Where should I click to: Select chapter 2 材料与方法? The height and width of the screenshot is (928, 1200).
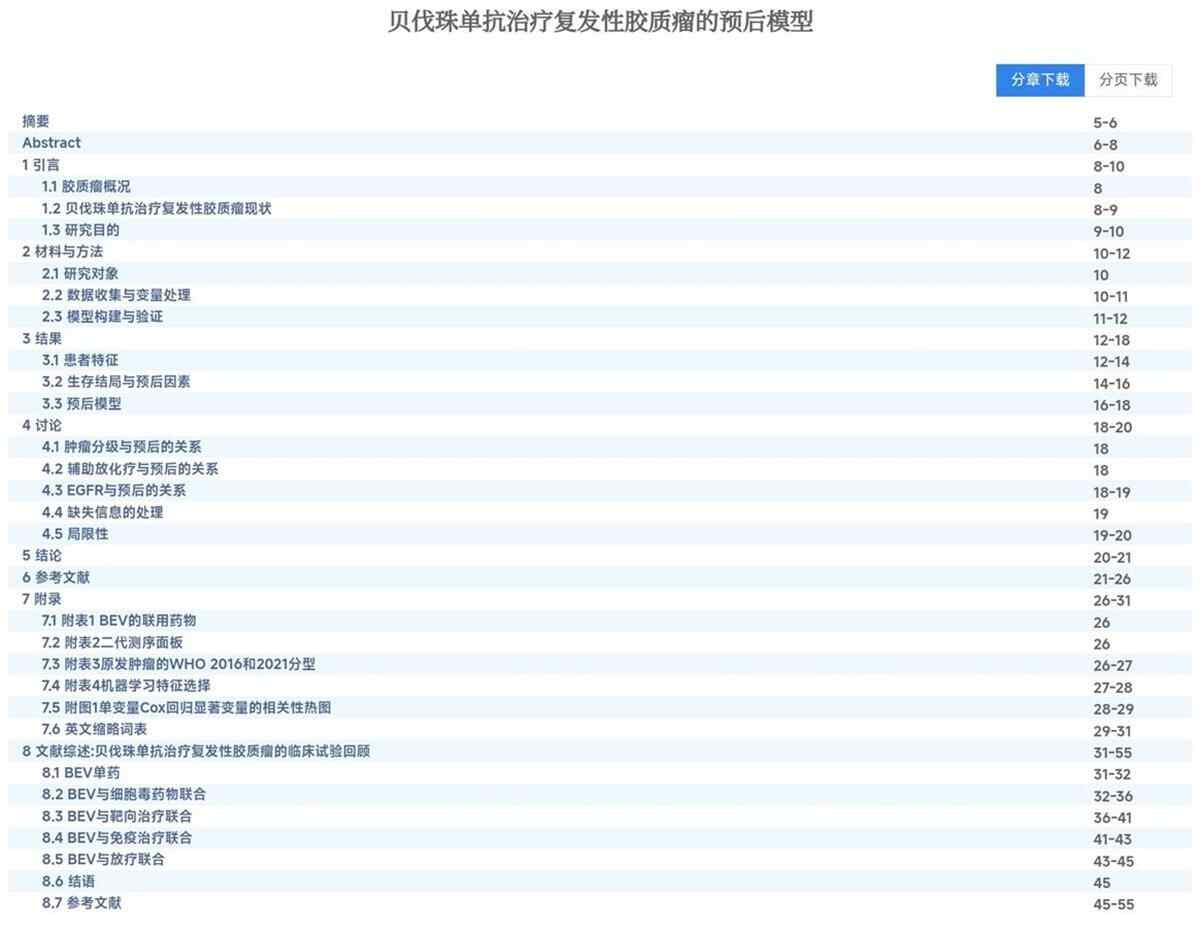[63, 252]
